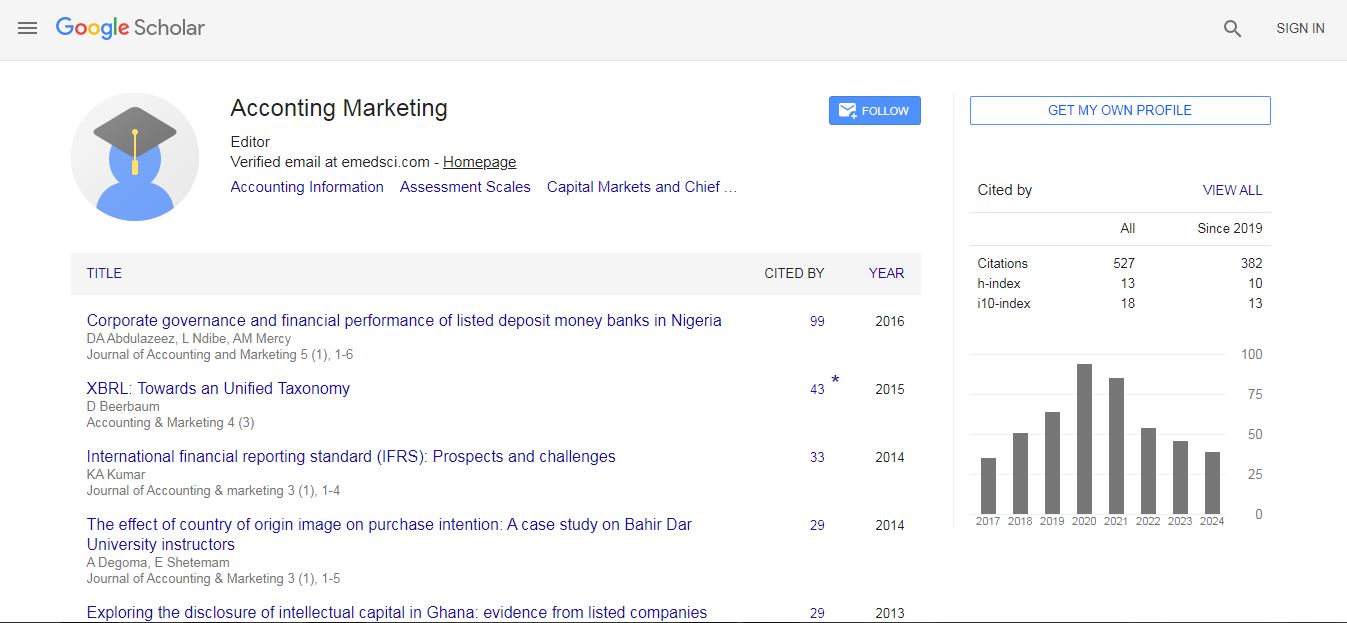Image resolution: width=1347 pixels, height=623 pixels.
Task: Open the Capital Markets and Chief topic
Action: (641, 187)
